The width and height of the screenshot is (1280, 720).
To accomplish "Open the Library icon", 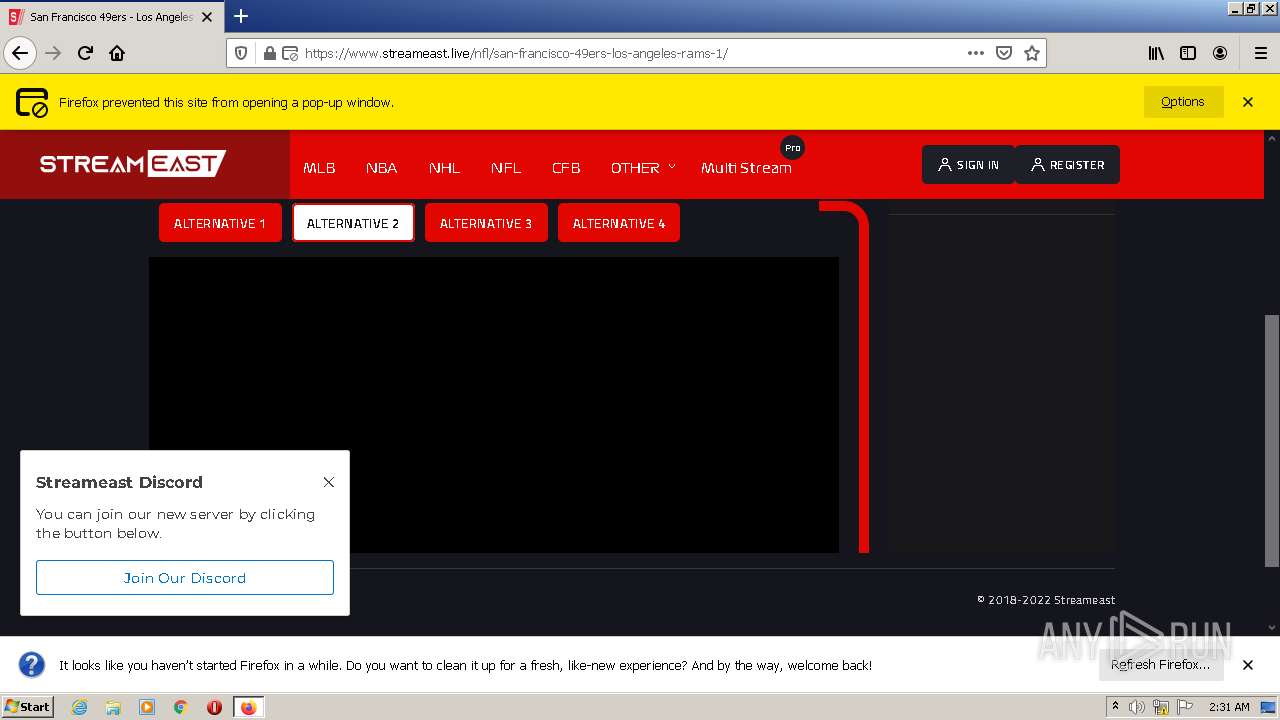I will 1156,53.
